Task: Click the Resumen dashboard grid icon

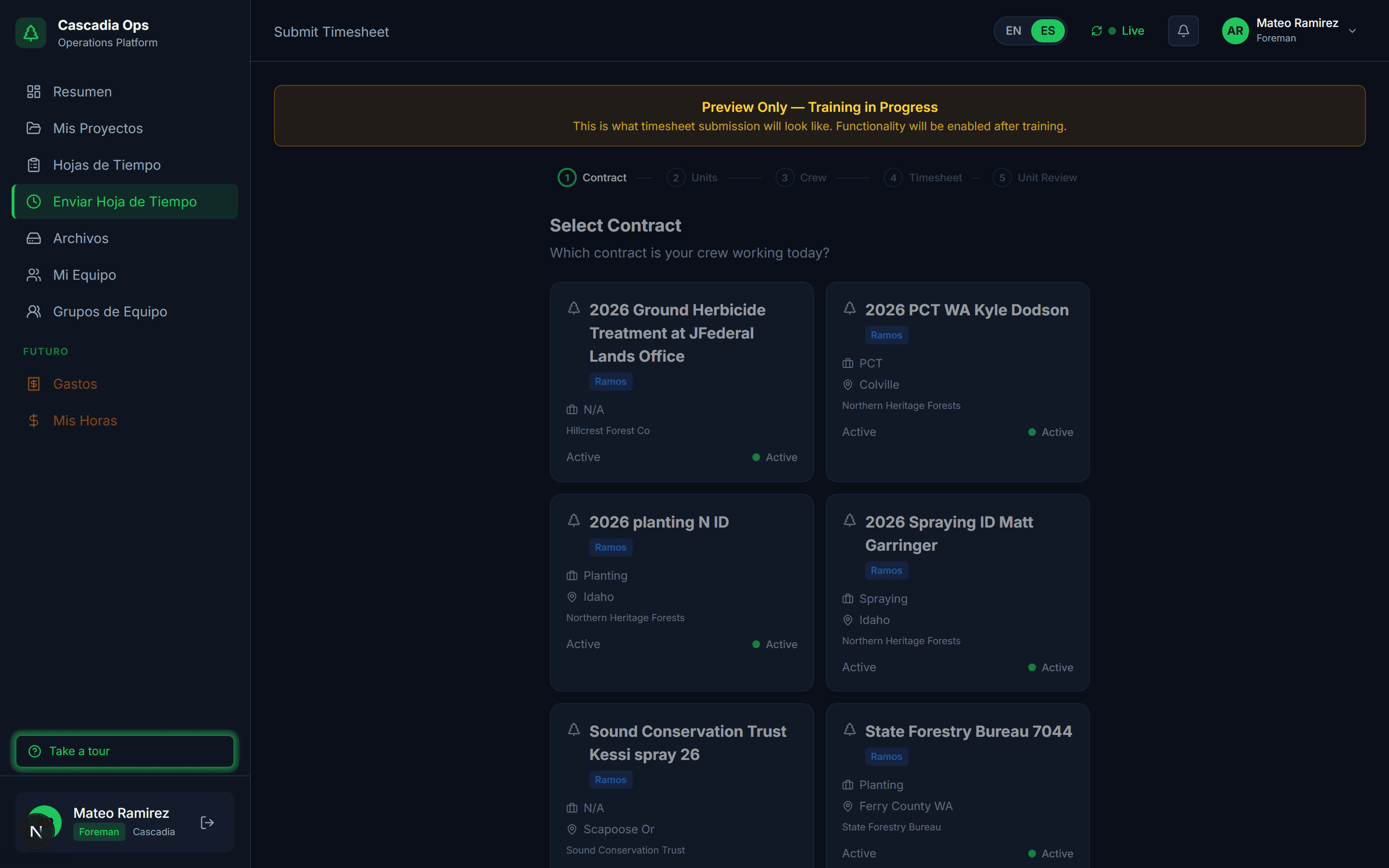Action: [34, 92]
